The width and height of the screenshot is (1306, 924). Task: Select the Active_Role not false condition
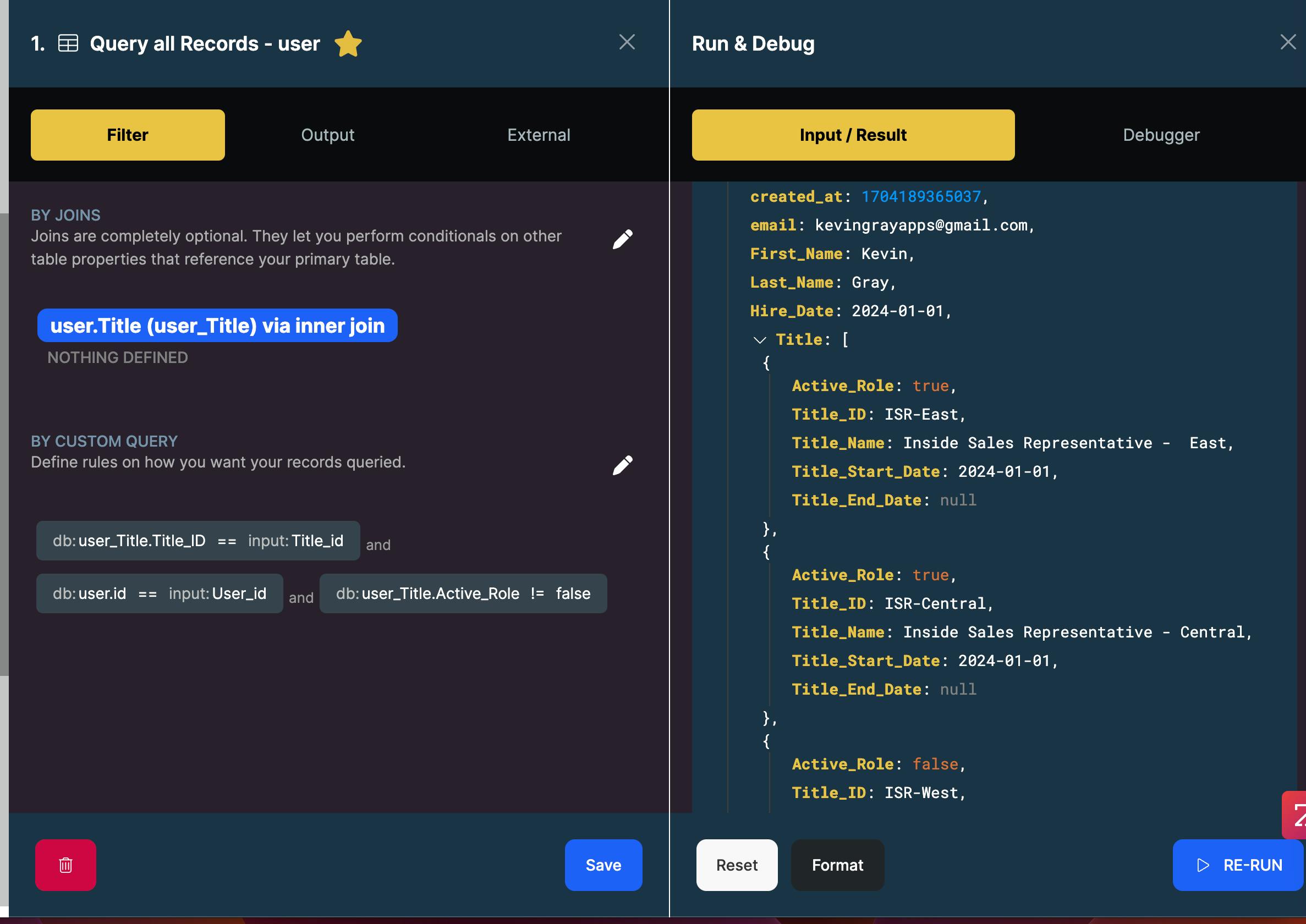(x=463, y=593)
